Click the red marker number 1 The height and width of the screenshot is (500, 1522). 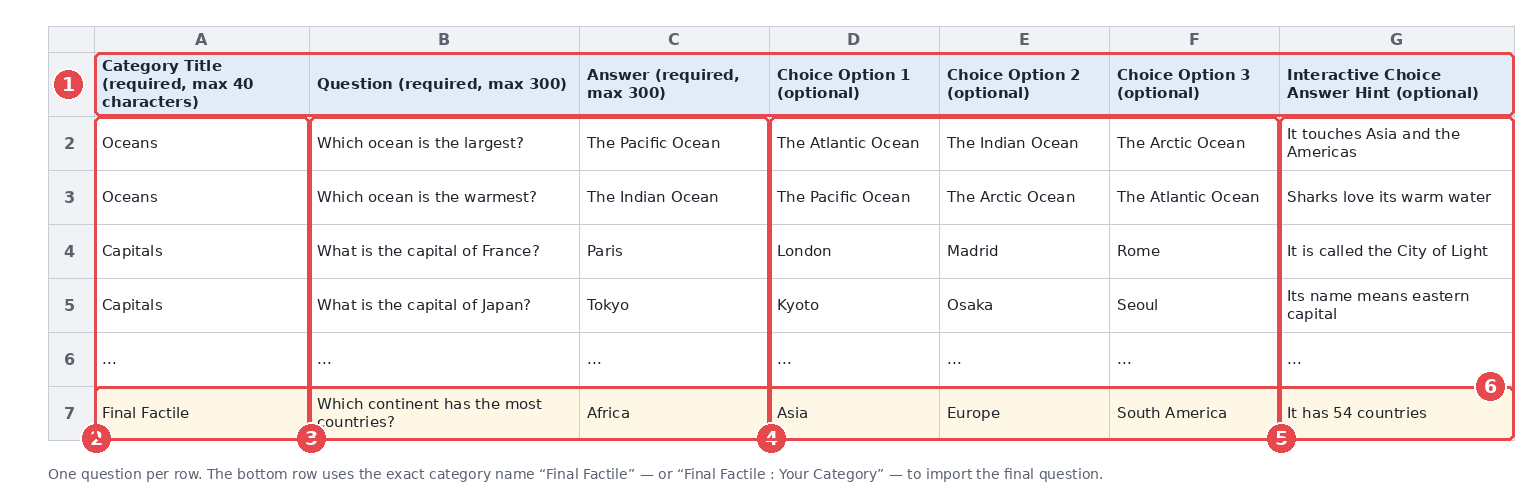tap(68, 85)
